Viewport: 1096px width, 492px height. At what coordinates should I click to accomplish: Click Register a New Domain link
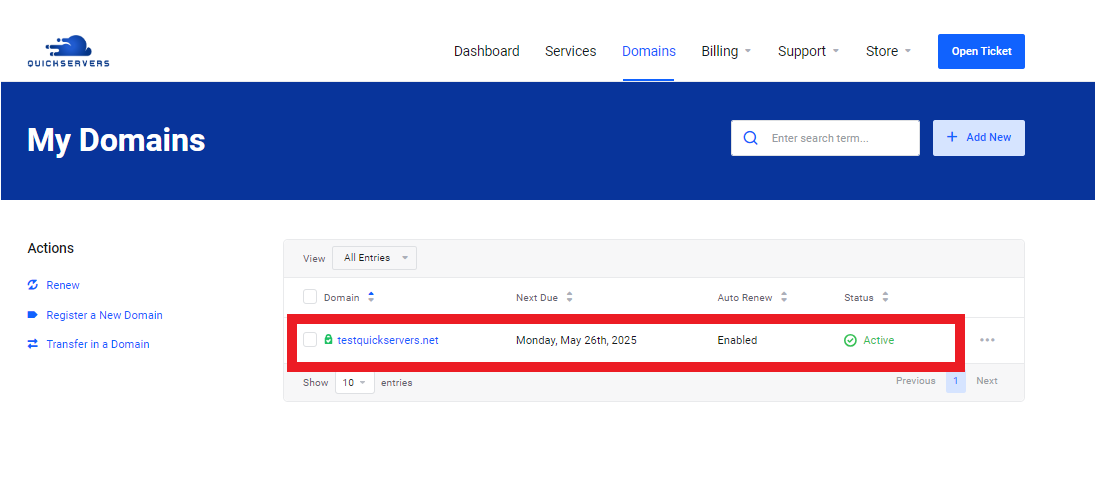[x=104, y=315]
